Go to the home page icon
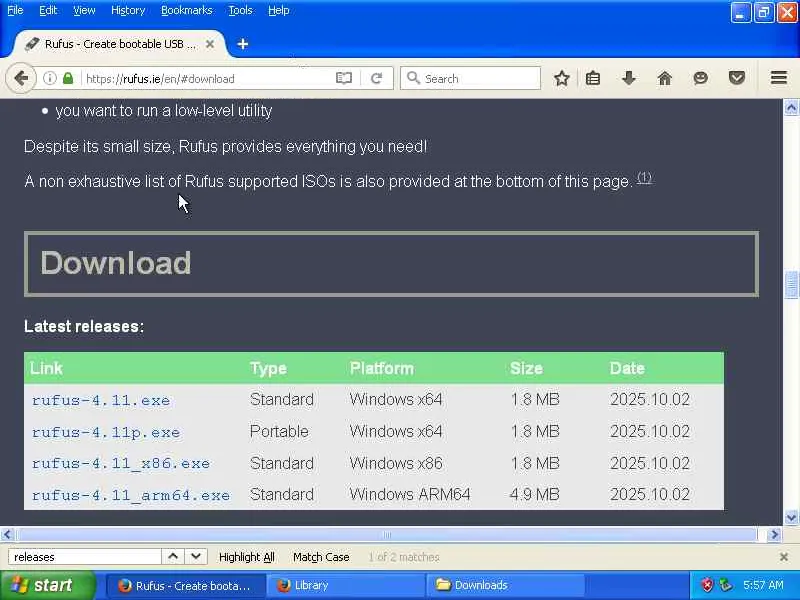 tap(664, 79)
